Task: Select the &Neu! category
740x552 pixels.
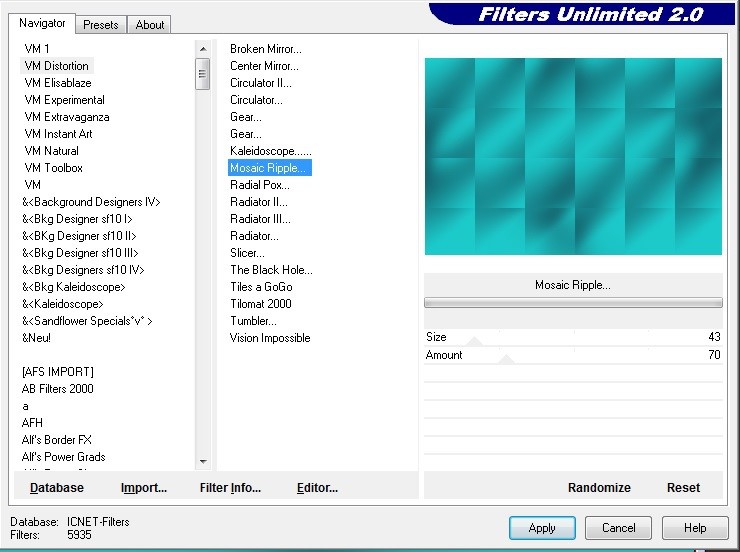Action: coord(36,338)
